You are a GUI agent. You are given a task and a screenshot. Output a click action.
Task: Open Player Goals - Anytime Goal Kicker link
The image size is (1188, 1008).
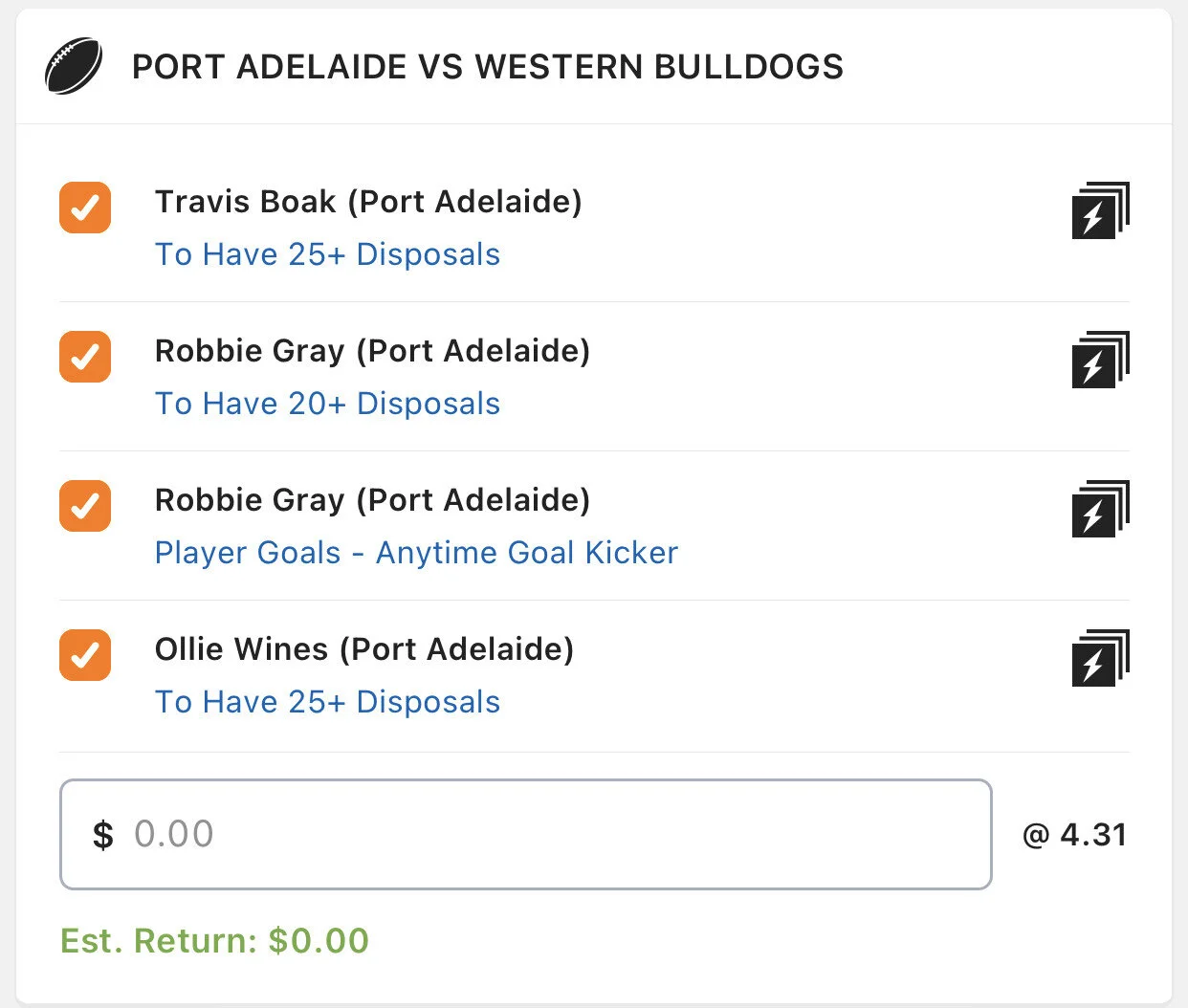coord(416,553)
